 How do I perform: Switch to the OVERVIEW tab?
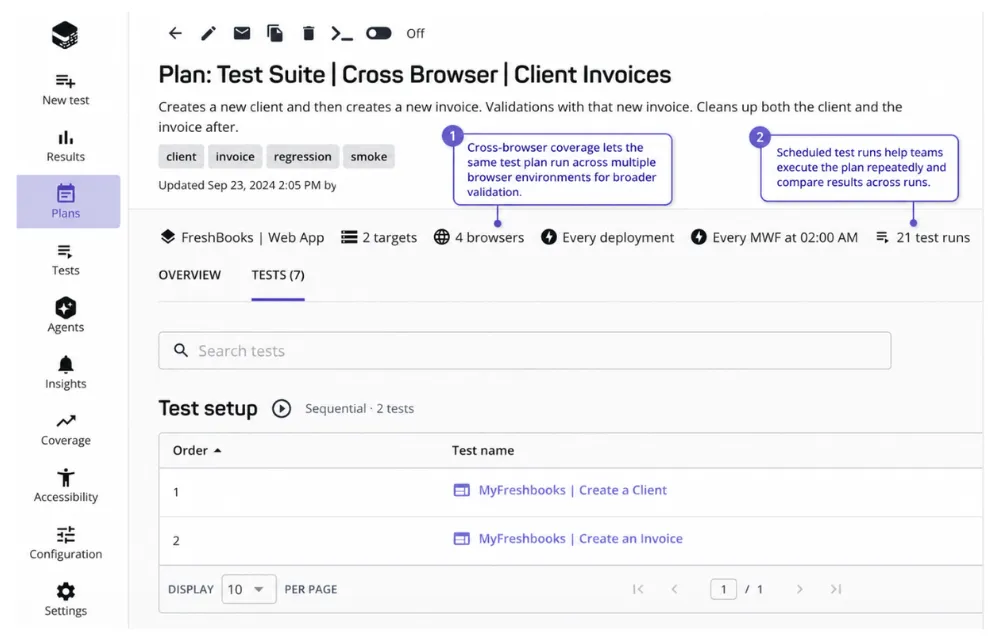click(x=189, y=275)
